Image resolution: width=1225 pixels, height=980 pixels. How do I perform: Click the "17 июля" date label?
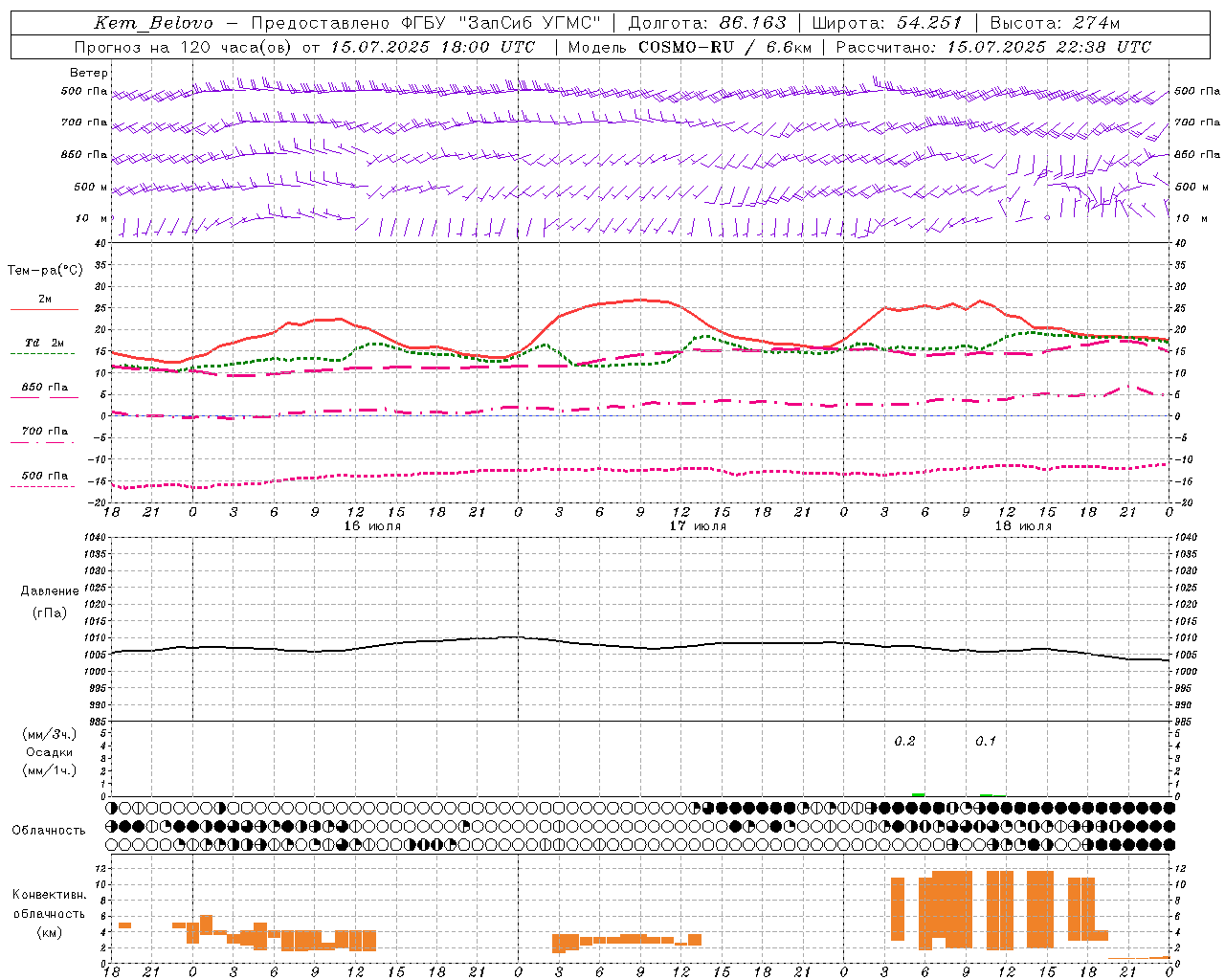click(697, 526)
